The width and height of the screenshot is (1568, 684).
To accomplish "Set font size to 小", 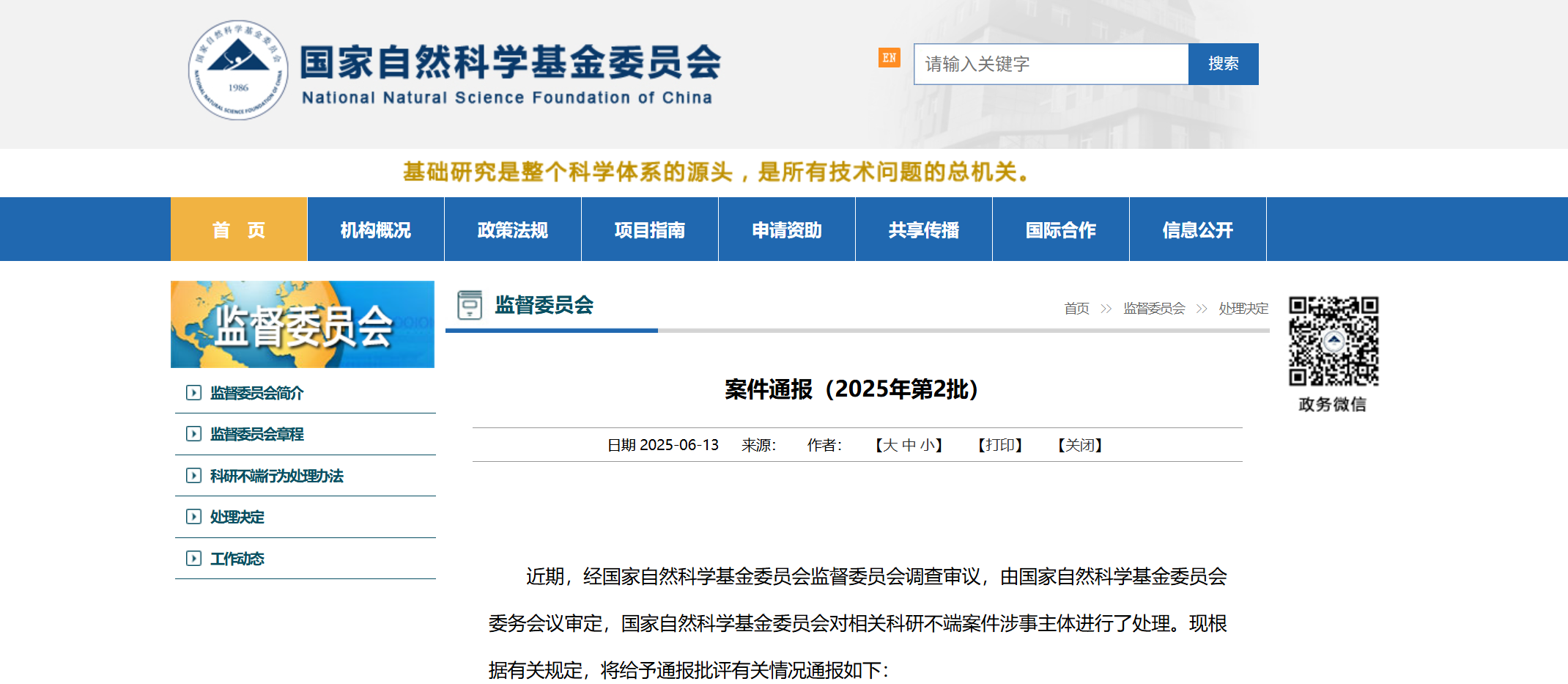I will (x=927, y=445).
